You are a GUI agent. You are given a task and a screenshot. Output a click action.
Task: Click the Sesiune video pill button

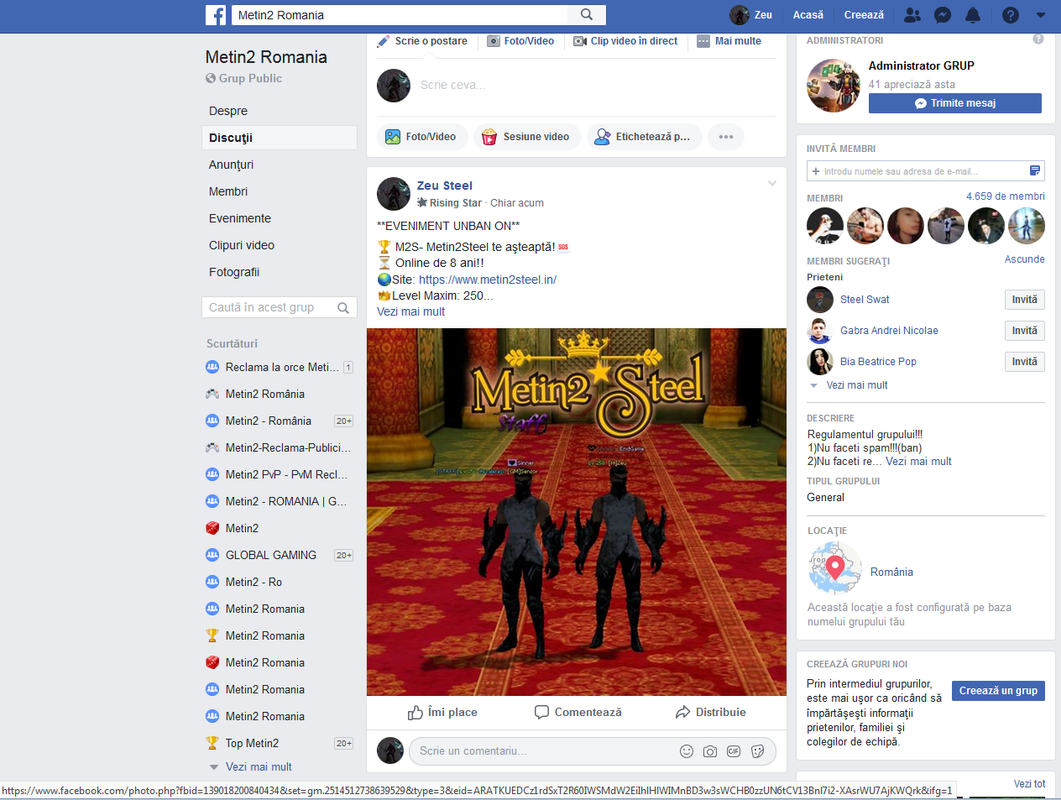tap(527, 137)
